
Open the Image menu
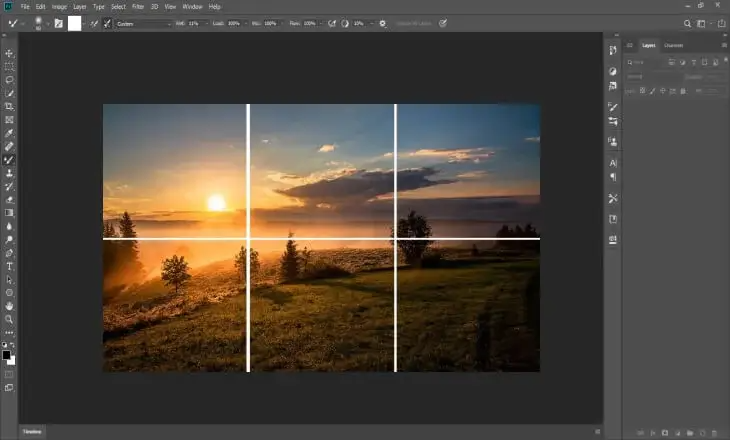click(59, 7)
